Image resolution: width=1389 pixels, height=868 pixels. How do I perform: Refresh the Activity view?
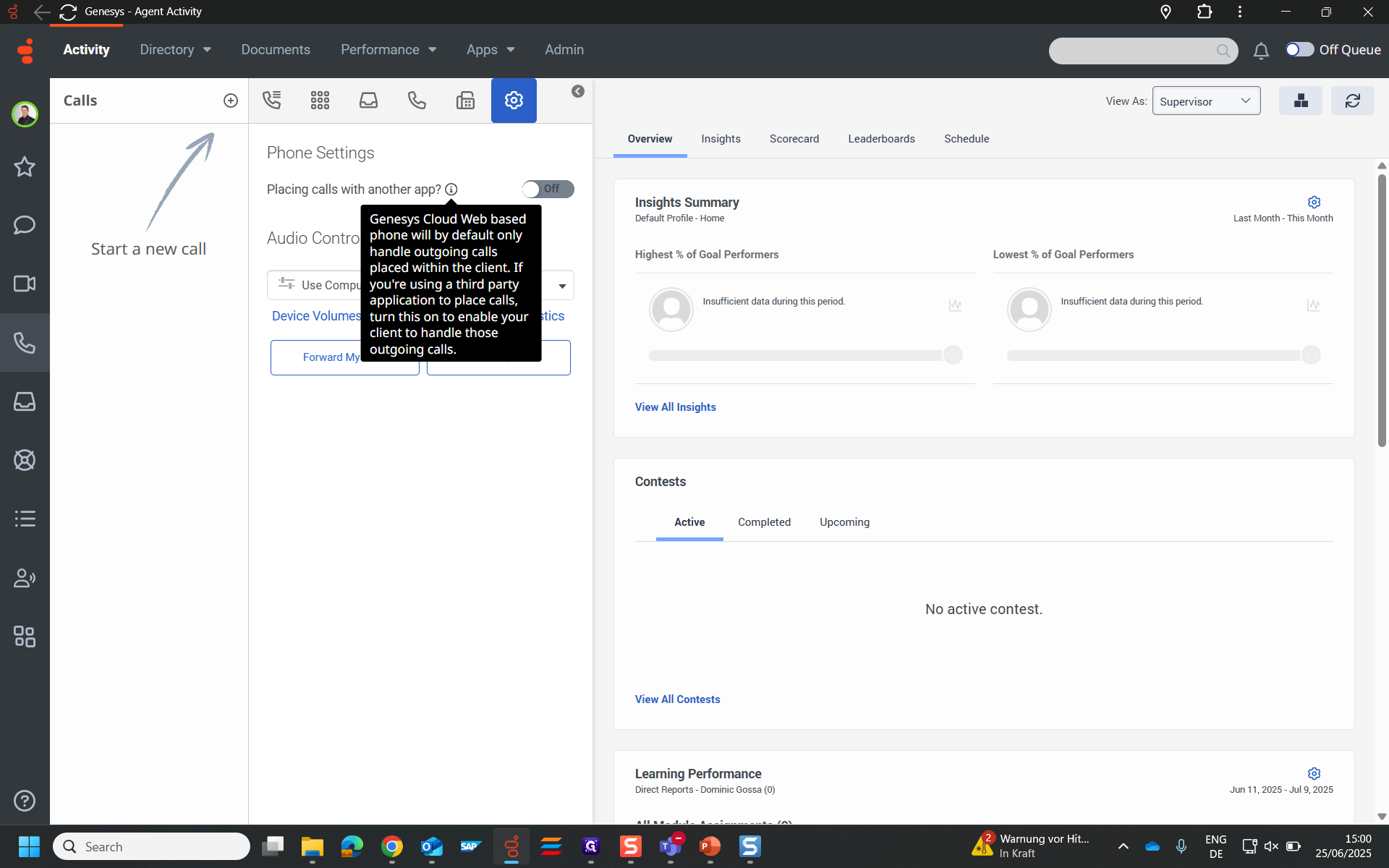1353,101
